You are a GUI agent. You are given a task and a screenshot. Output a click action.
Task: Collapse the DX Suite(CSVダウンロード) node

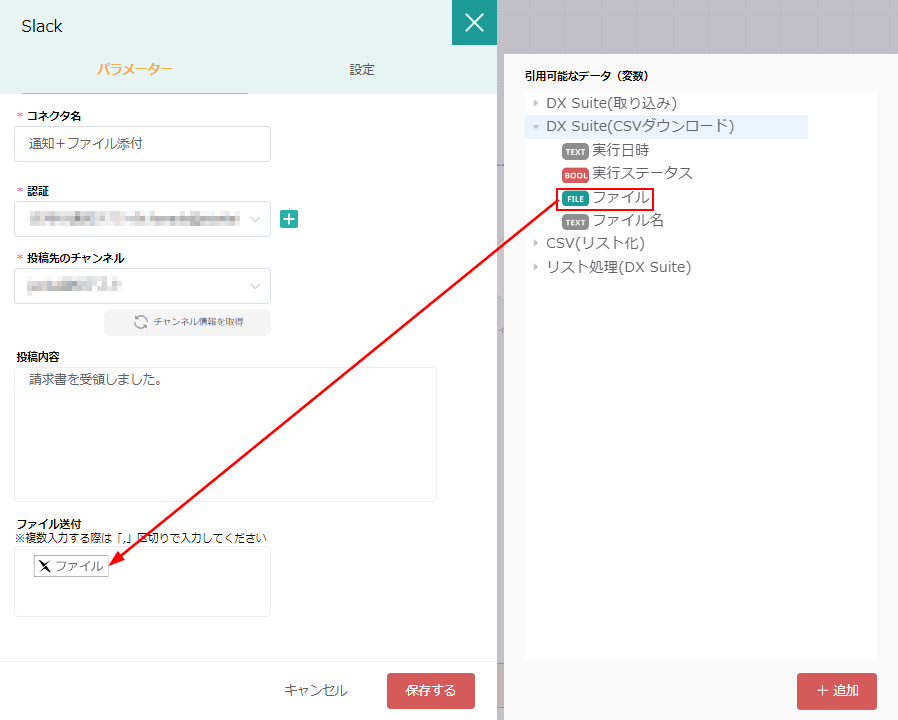535,127
